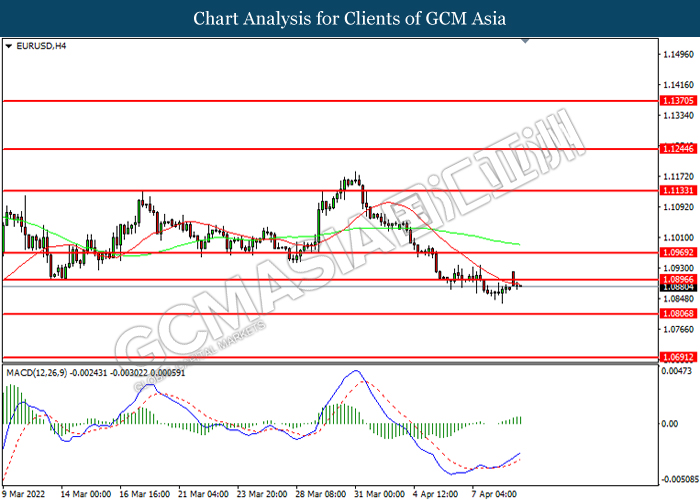Click the 1.14160 price scale value
Screen dimensions: 700x500
pyautogui.click(x=679, y=85)
